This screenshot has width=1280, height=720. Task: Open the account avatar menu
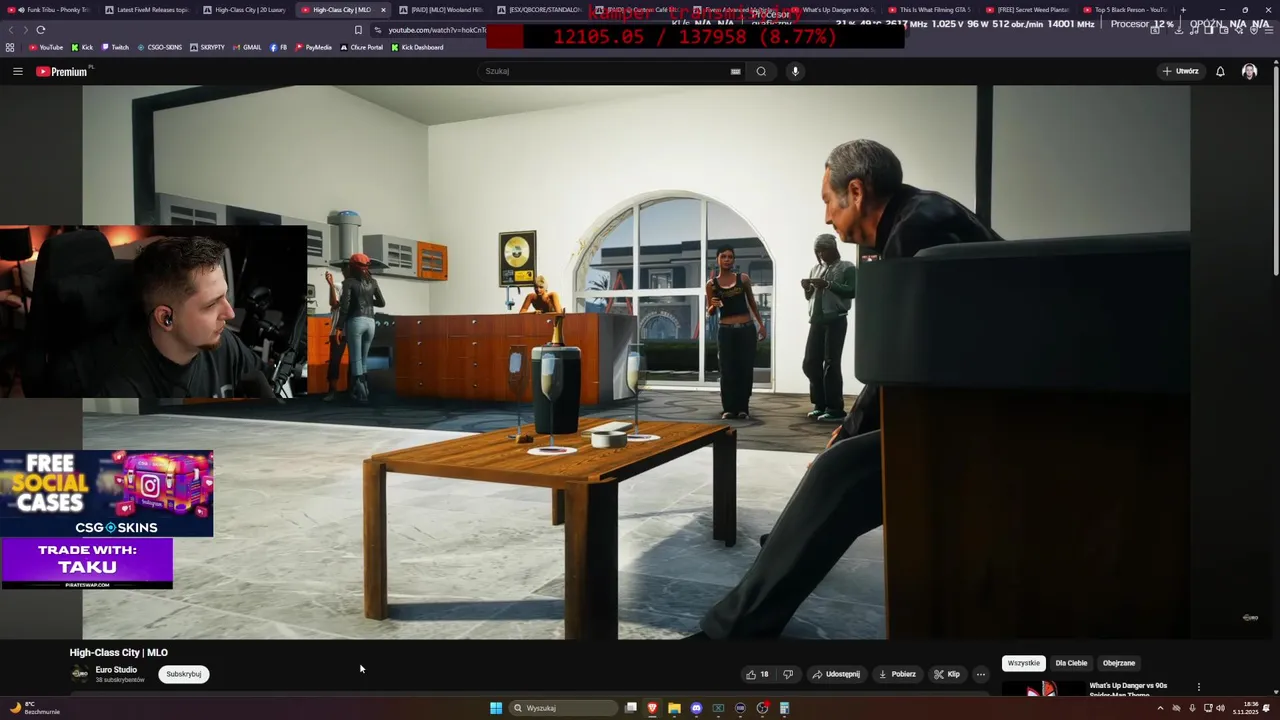[1249, 71]
